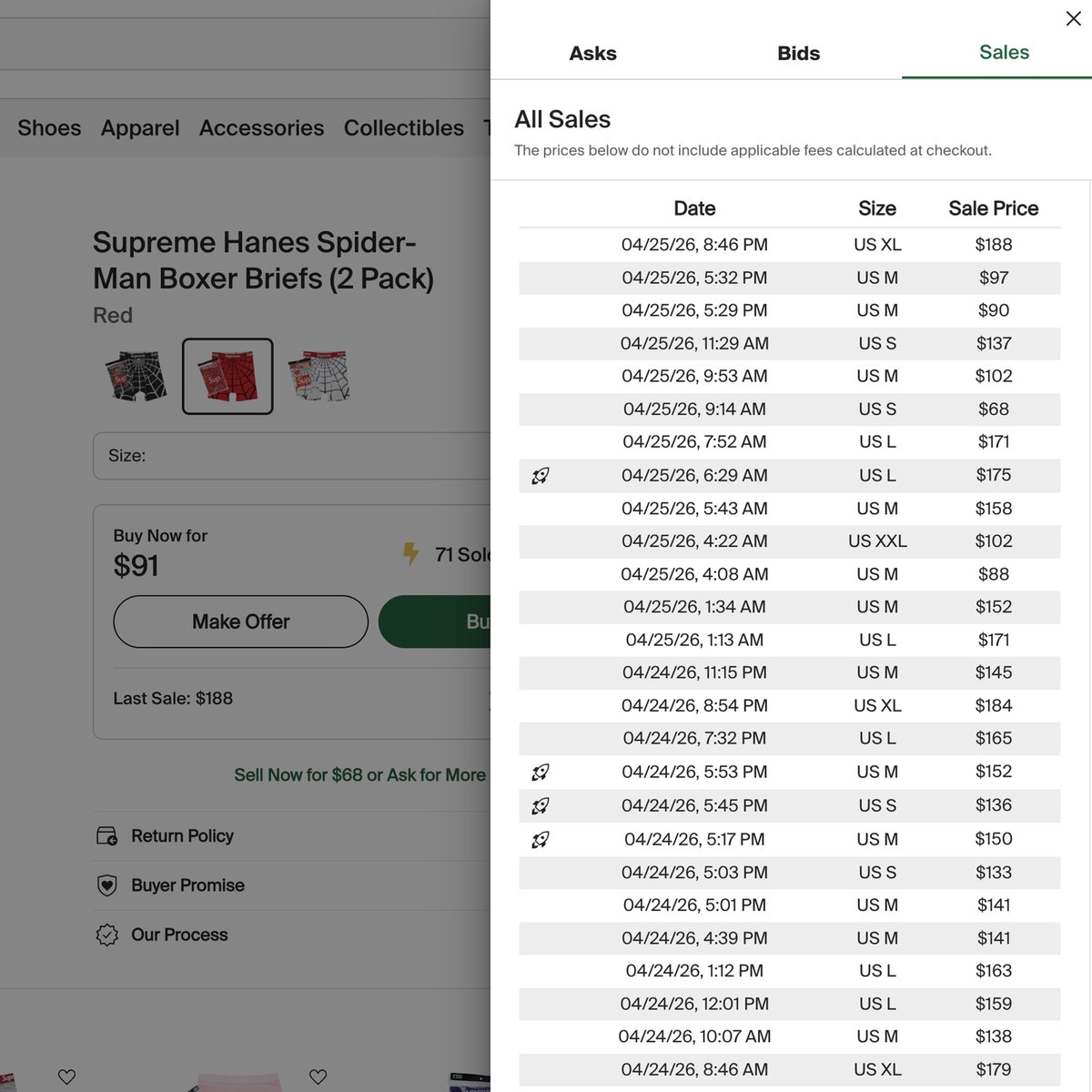1092x1092 pixels.
Task: Click the Our Process verified badge icon
Action: point(106,935)
